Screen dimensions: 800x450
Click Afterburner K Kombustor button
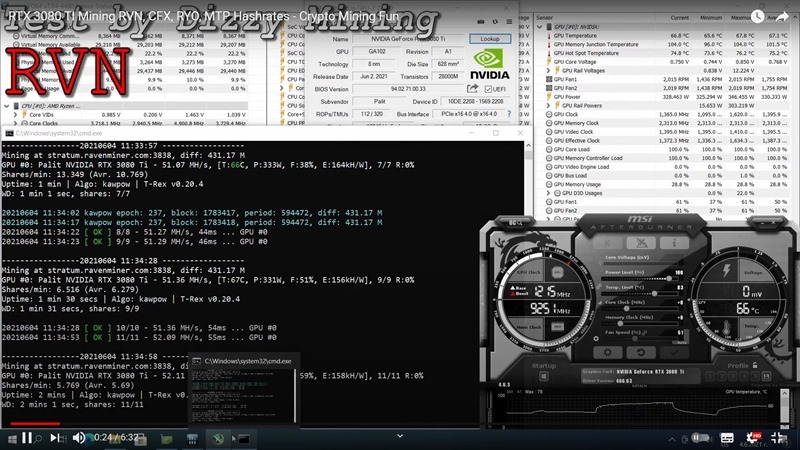[608, 243]
